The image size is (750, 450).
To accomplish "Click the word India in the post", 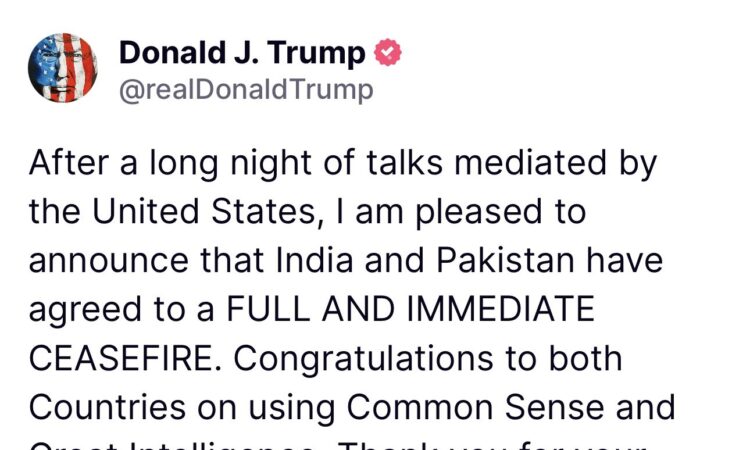I will click(x=314, y=260).
